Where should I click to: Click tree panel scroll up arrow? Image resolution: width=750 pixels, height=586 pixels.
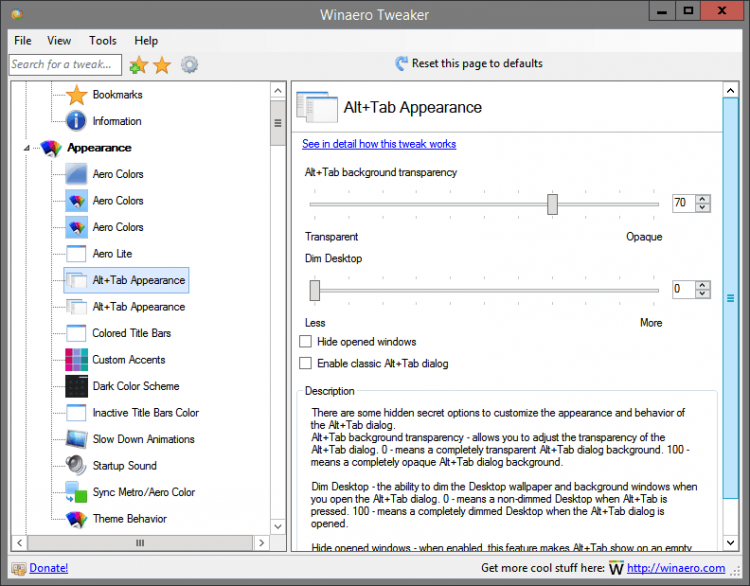(x=278, y=90)
